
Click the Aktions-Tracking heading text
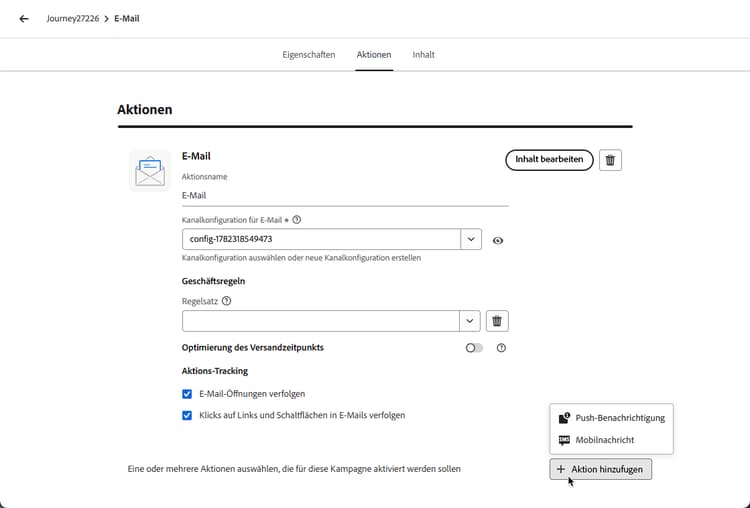coord(215,371)
